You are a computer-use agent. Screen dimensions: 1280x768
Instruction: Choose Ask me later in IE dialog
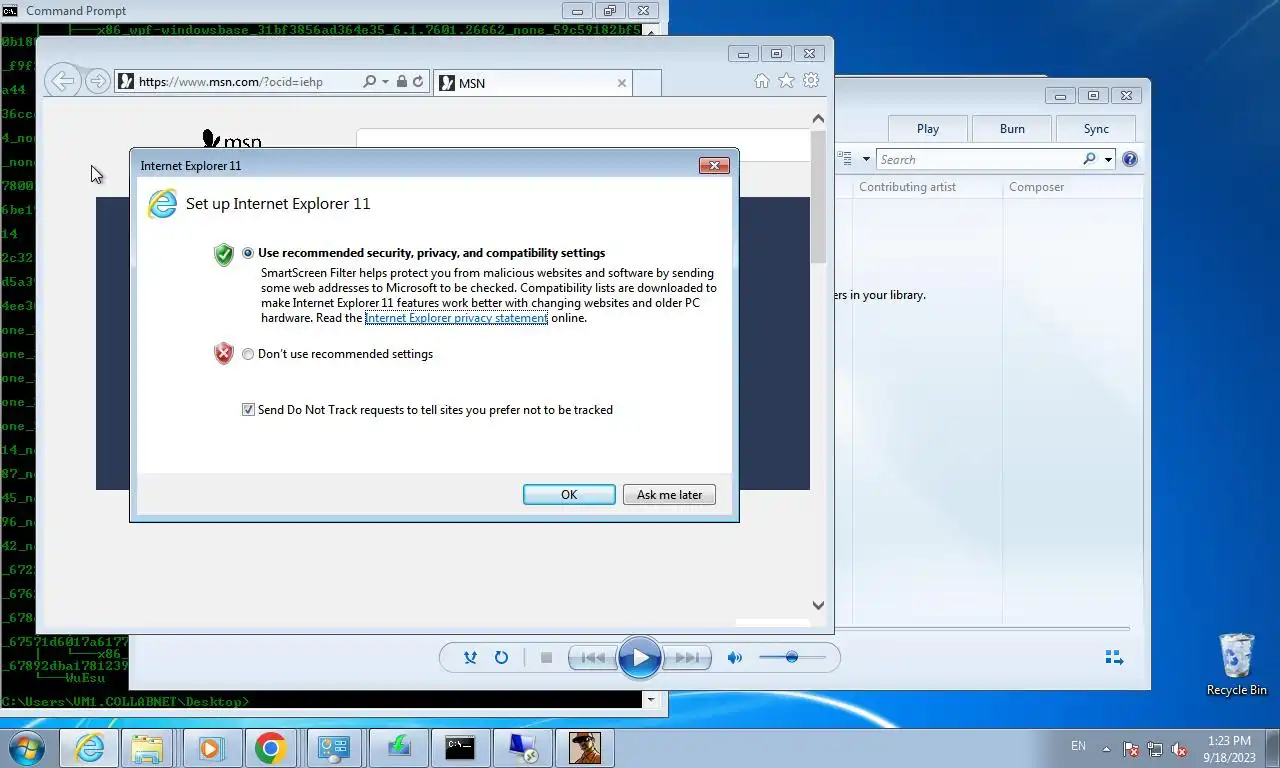pos(669,494)
